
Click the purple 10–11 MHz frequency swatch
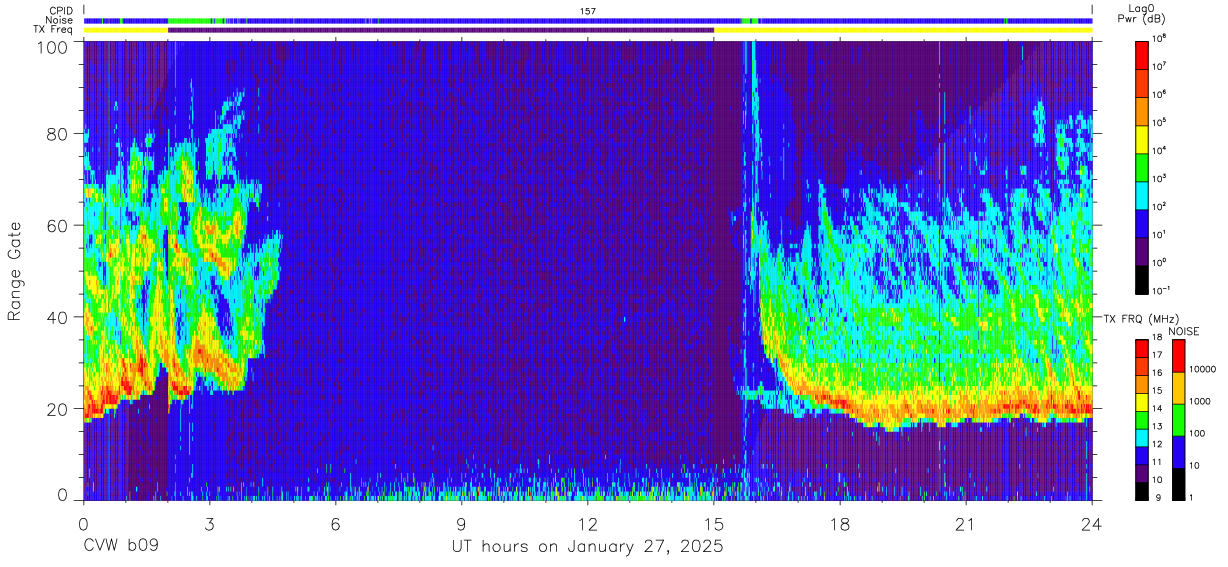pyautogui.click(x=1142, y=472)
